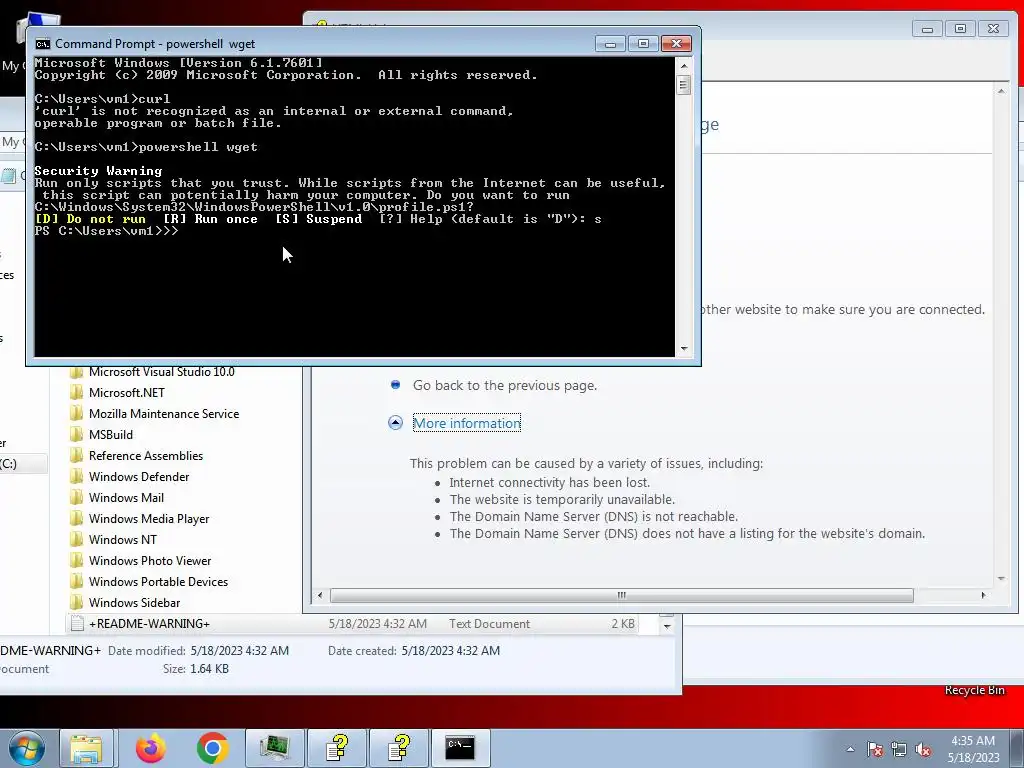Click the Command Prompt scroll down arrow
This screenshot has width=1024, height=768.
pos(684,349)
